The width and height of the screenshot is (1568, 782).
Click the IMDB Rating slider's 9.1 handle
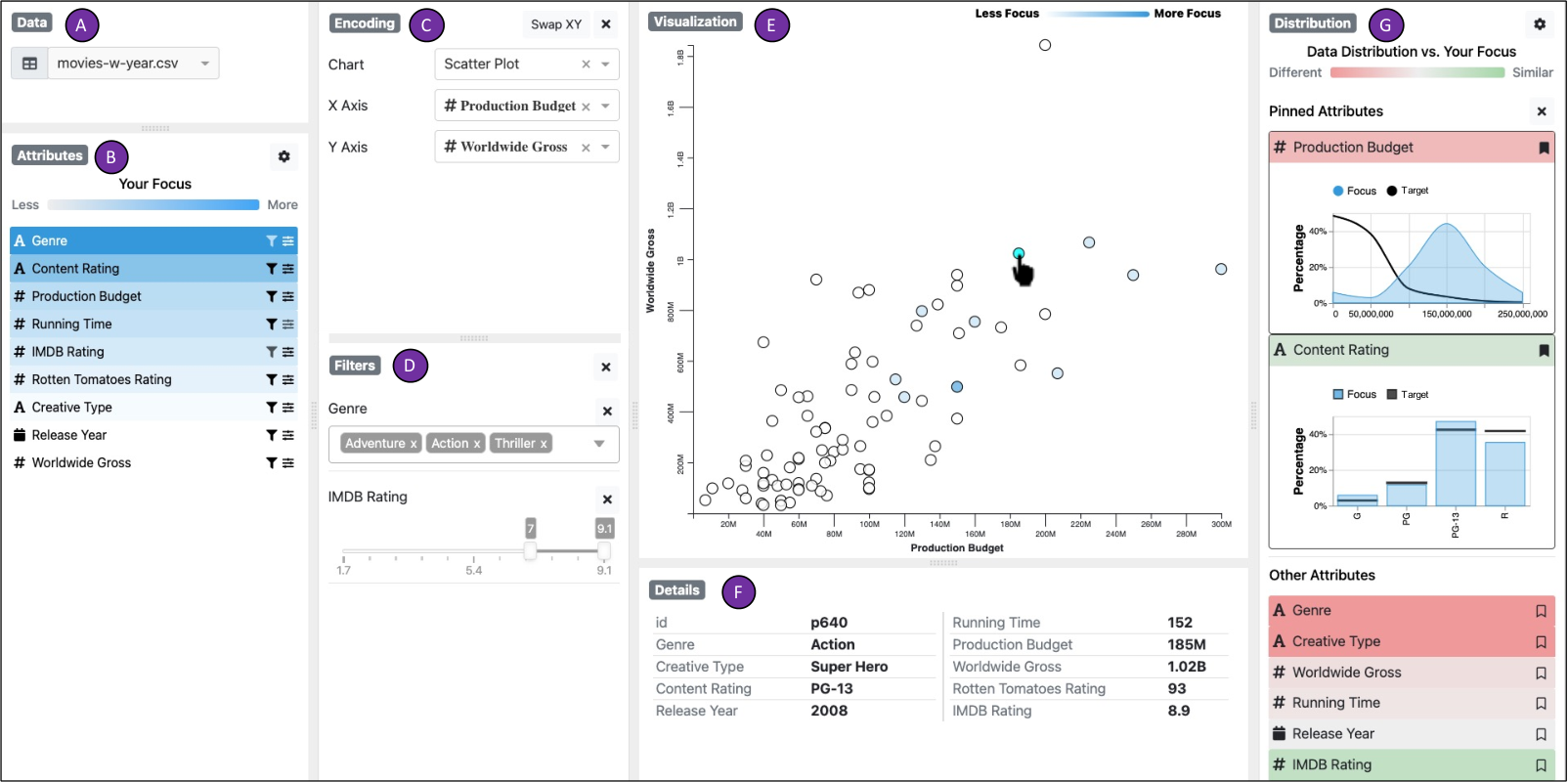coord(604,551)
